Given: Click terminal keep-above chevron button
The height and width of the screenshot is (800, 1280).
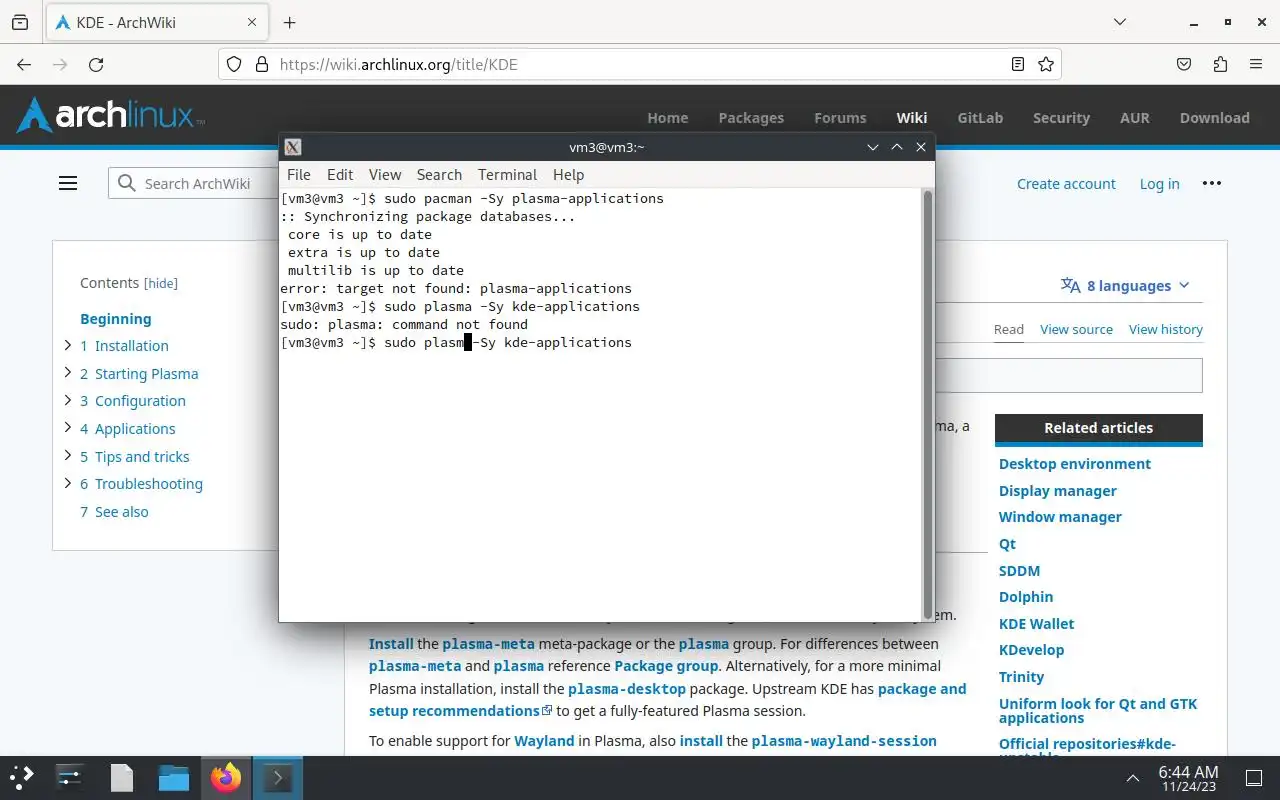Looking at the screenshot, I should pos(897,147).
